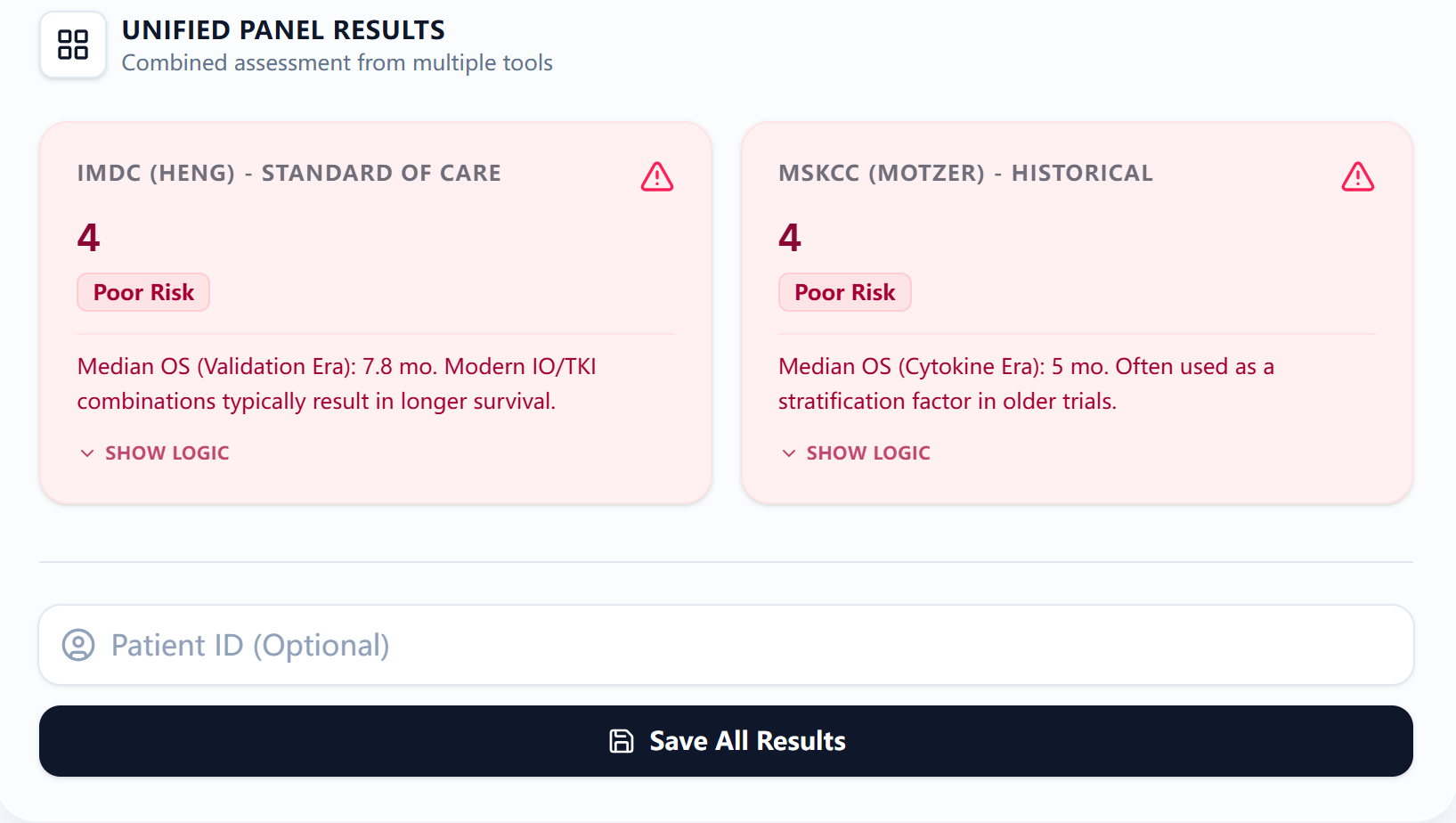1456x823 pixels.
Task: Click the warning triangle on the MSKCC card
Action: coord(1357,176)
